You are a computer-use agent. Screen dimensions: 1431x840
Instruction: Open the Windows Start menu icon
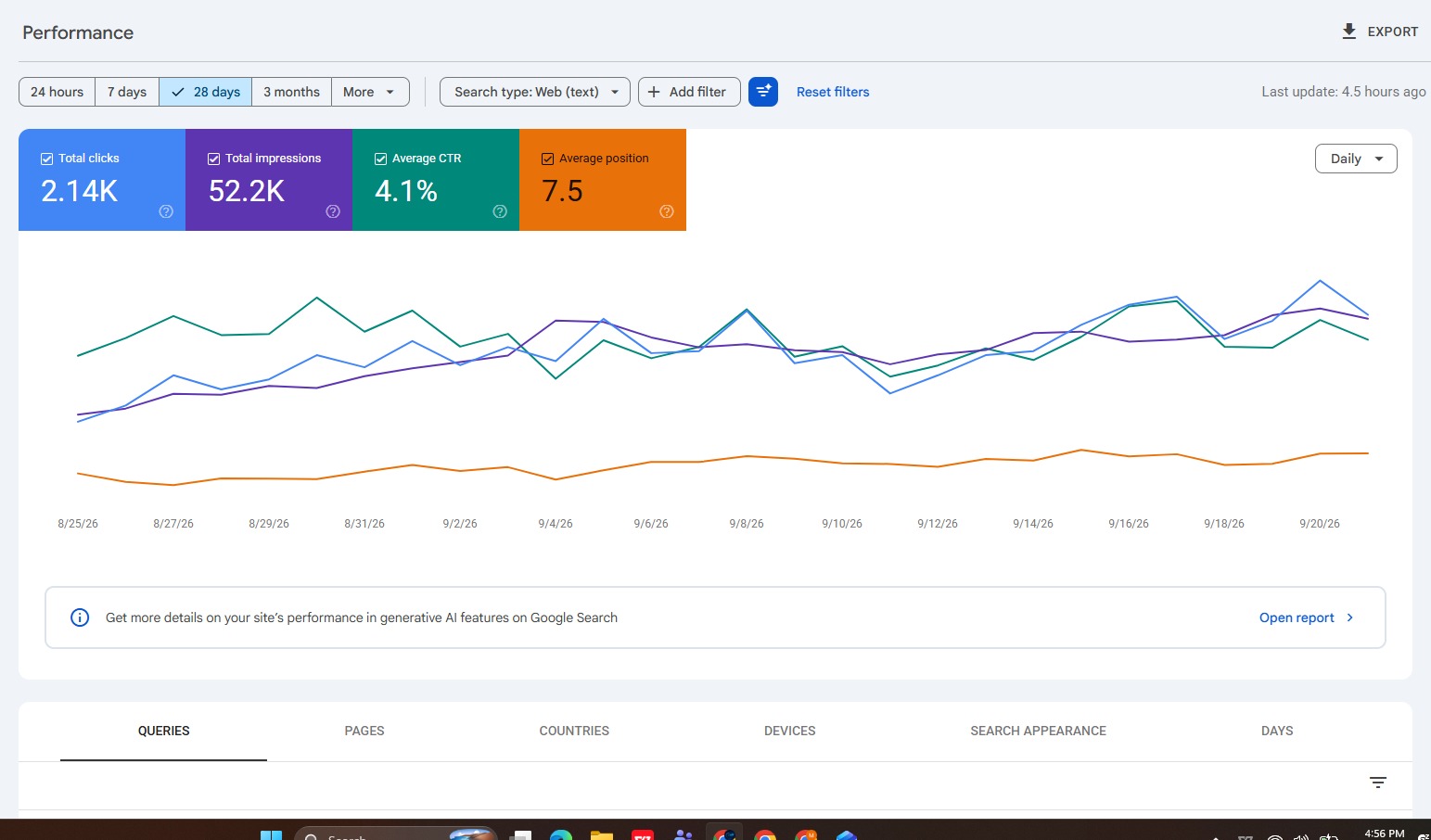271,834
